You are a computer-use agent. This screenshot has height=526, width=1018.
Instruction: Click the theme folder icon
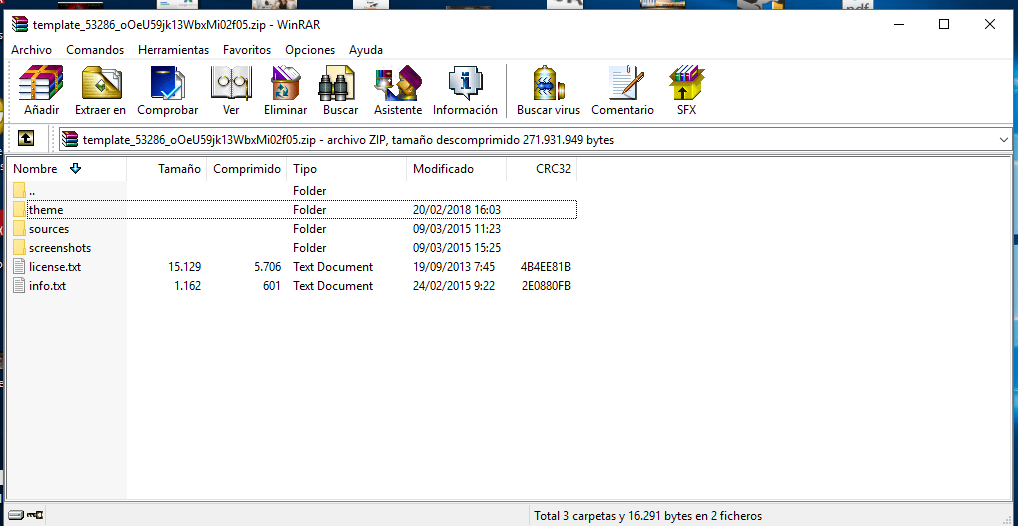pos(19,210)
